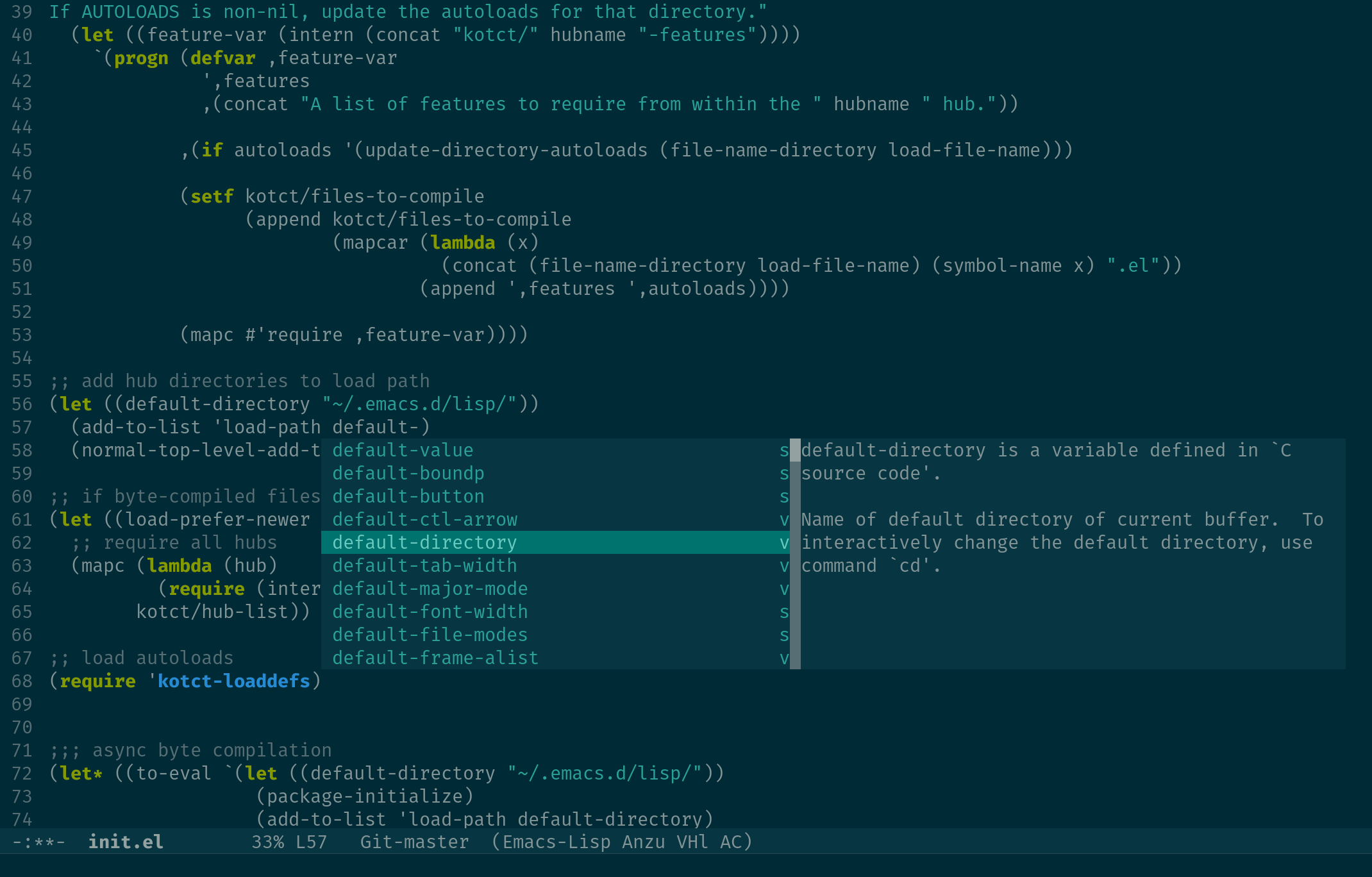
Task: Pick default-font-width in popup list
Action: click(430, 612)
